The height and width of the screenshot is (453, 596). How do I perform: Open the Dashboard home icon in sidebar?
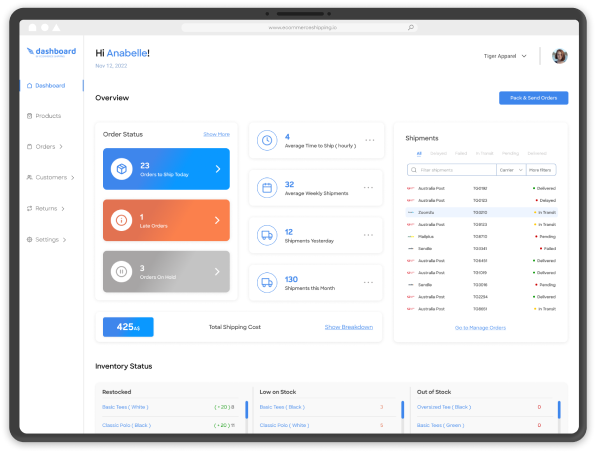point(29,86)
